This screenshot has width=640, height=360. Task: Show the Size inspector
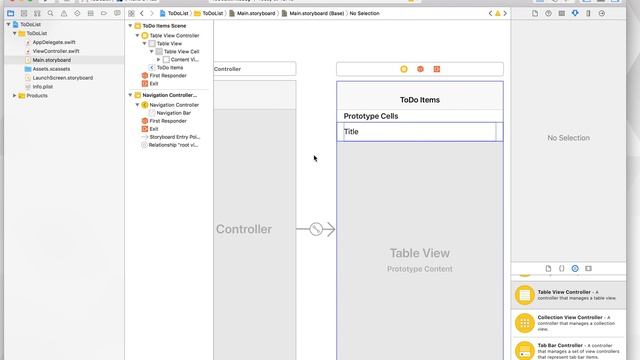[588, 13]
